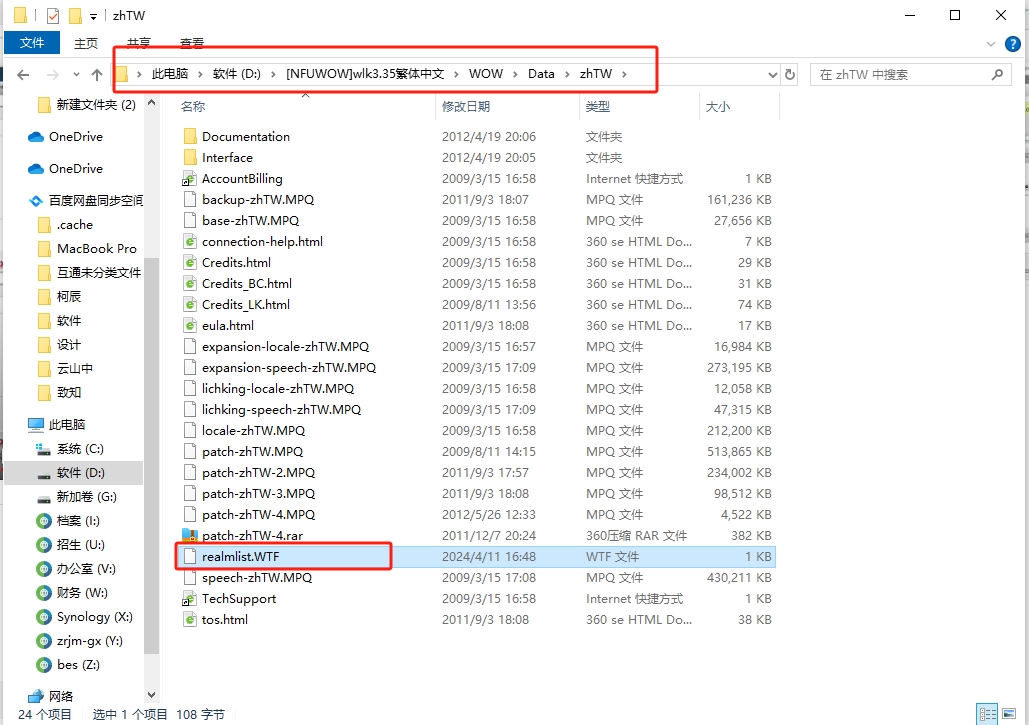Open quick access toolbar customize dropdown
The width and height of the screenshot is (1029, 725).
94,16
